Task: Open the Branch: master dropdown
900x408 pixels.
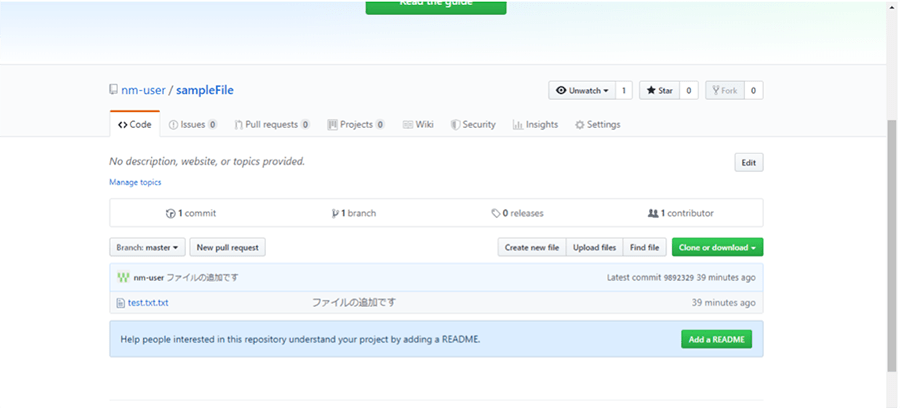Action: [x=147, y=247]
